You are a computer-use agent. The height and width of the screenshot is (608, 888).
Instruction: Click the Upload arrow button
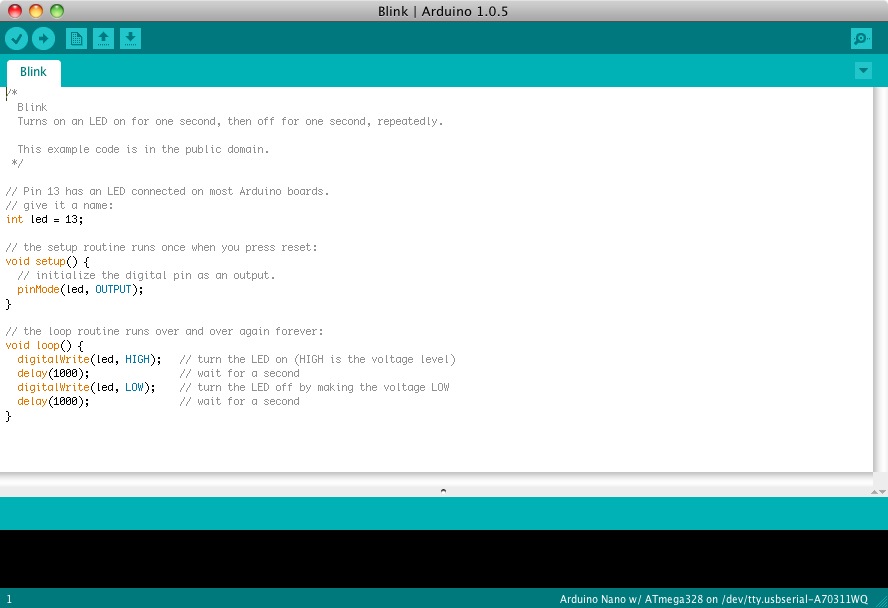point(44,38)
